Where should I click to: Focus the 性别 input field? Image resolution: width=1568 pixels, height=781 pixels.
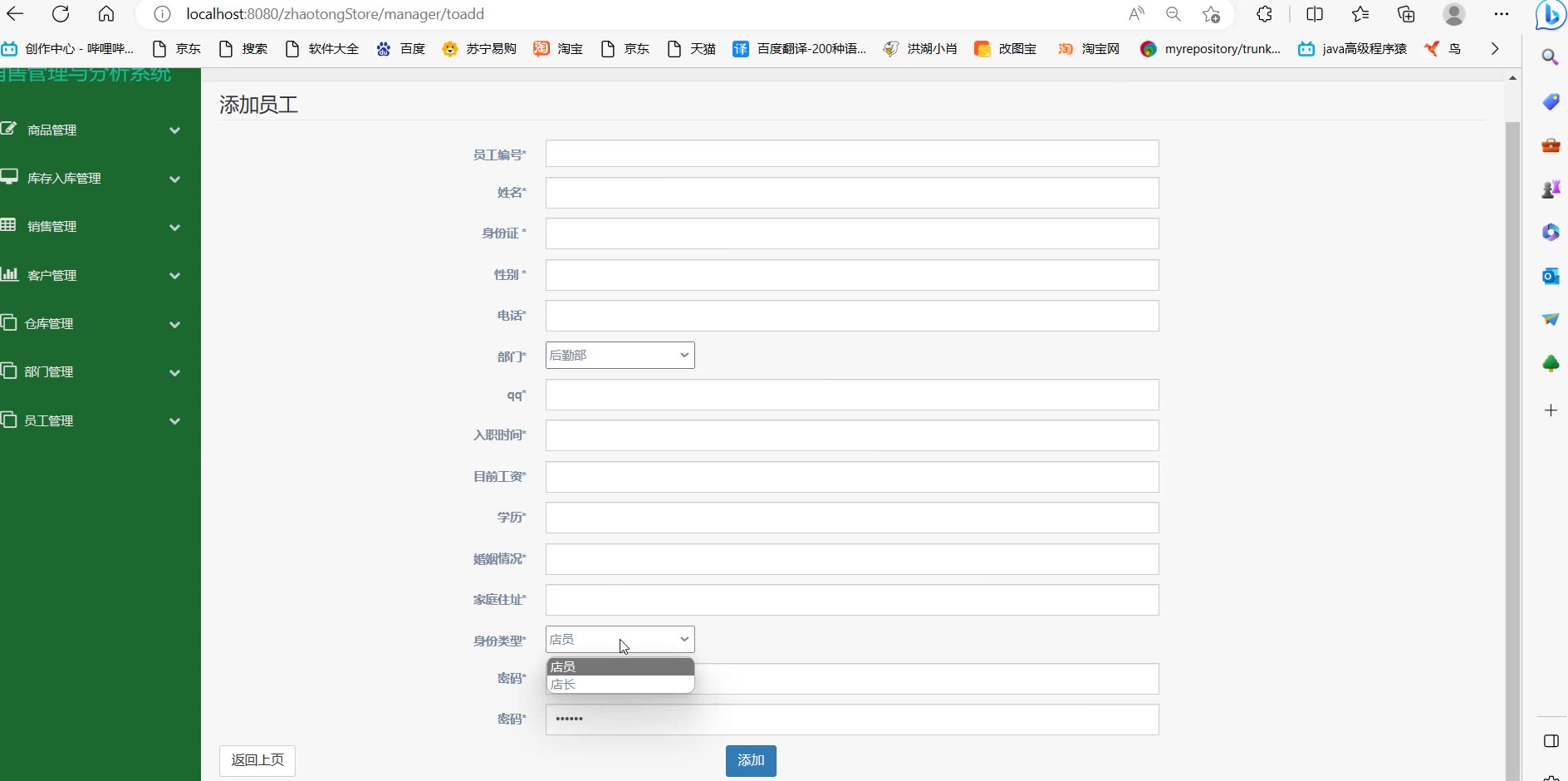[852, 275]
